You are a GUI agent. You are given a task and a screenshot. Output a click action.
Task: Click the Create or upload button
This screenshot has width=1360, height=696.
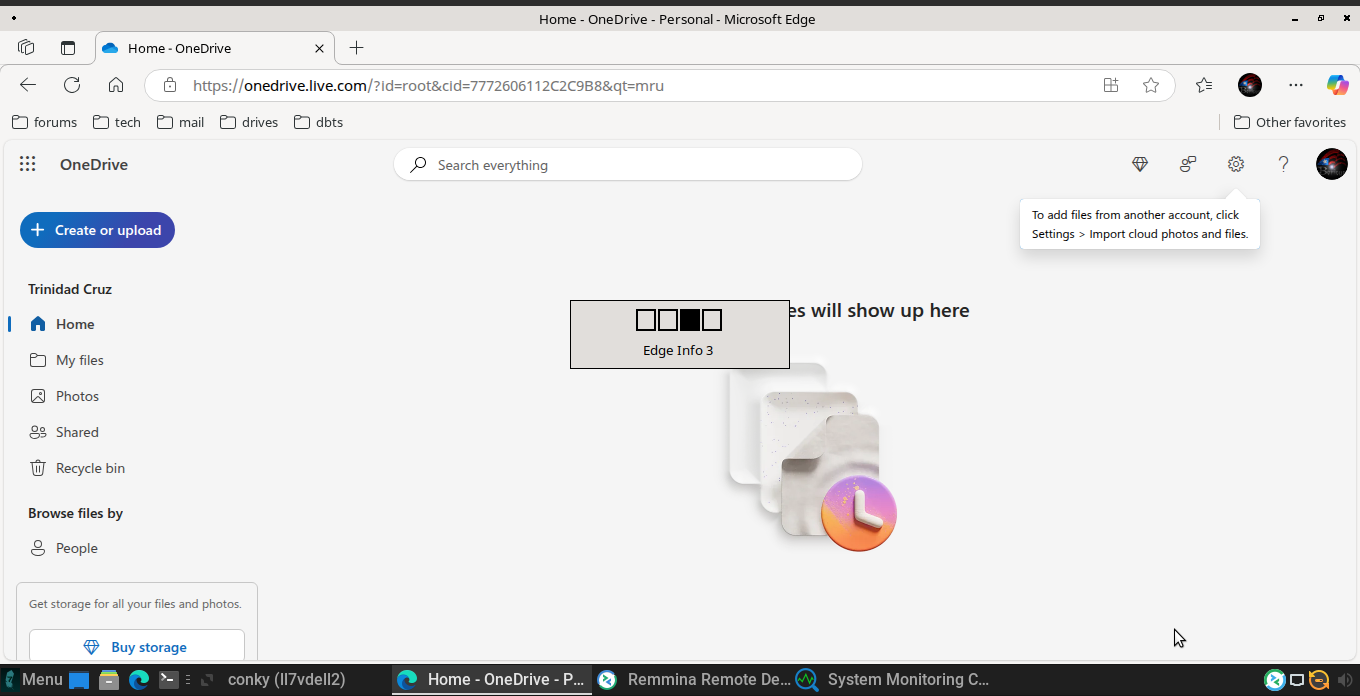(x=97, y=230)
